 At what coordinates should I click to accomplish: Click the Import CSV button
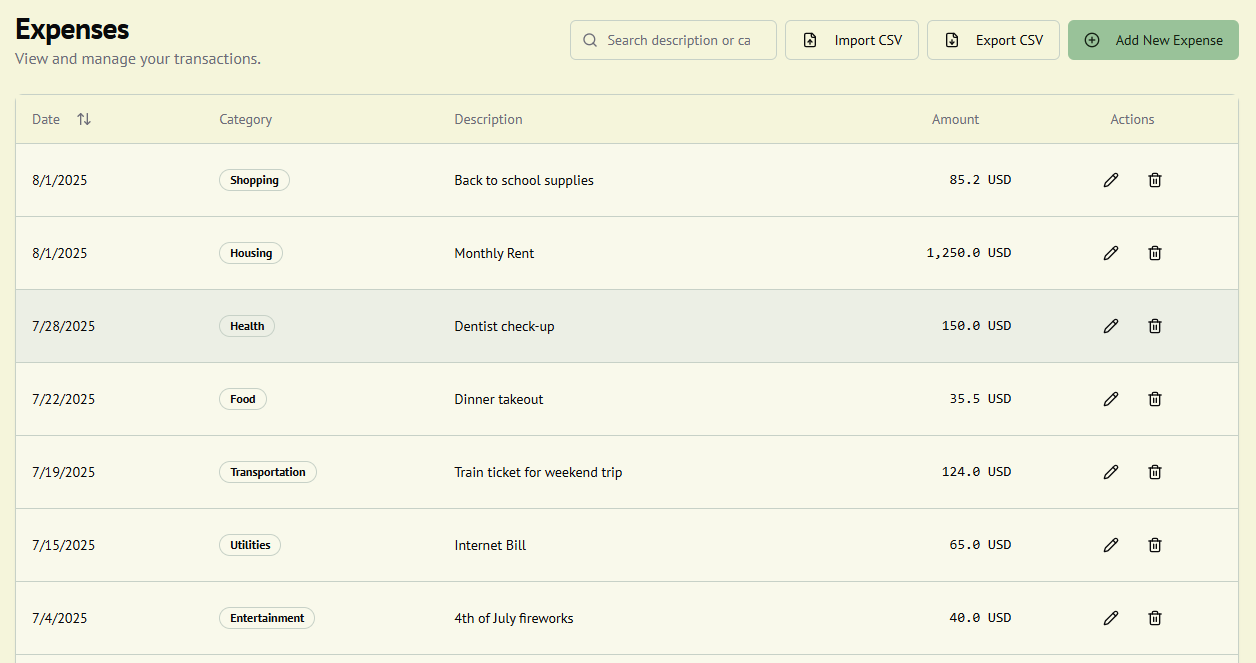(852, 40)
